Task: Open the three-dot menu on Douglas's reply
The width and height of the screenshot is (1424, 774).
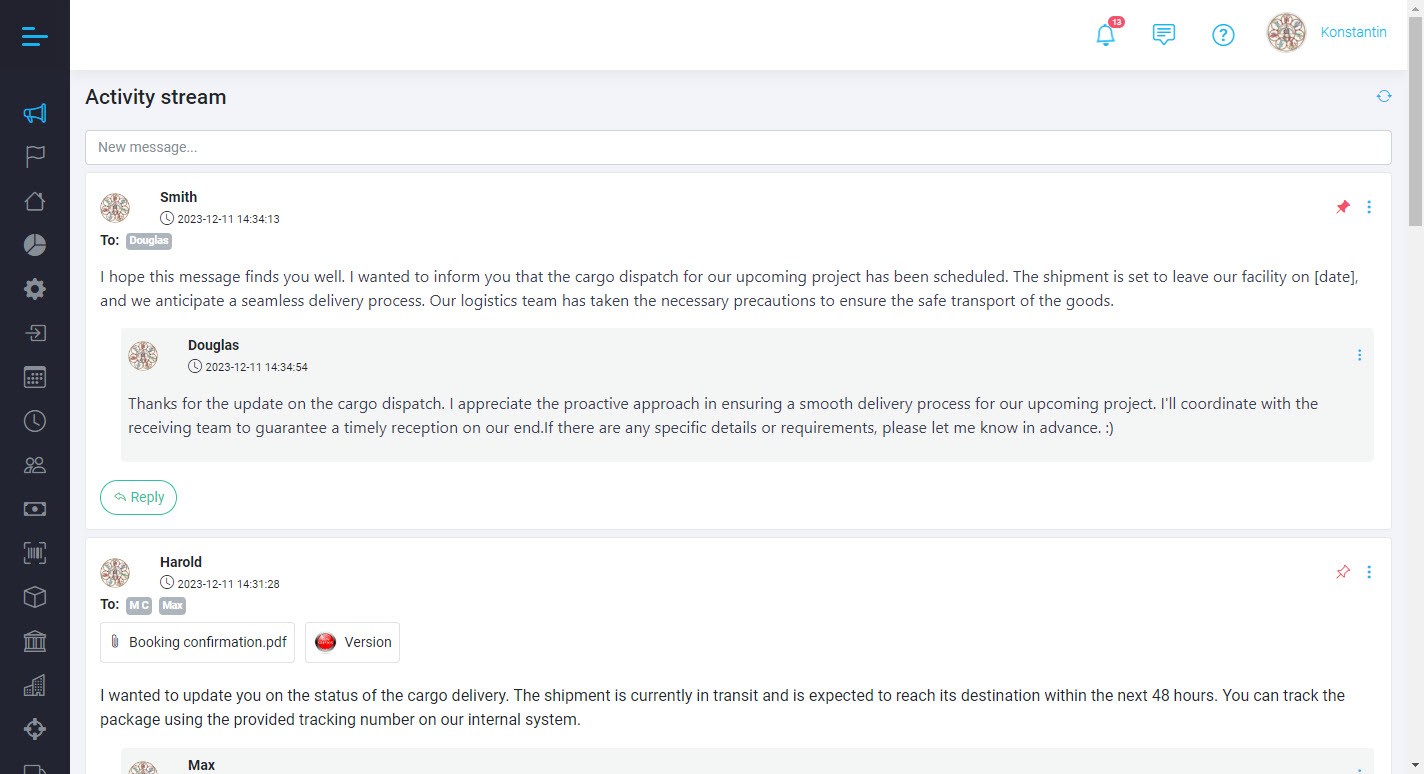Action: pyautogui.click(x=1359, y=355)
